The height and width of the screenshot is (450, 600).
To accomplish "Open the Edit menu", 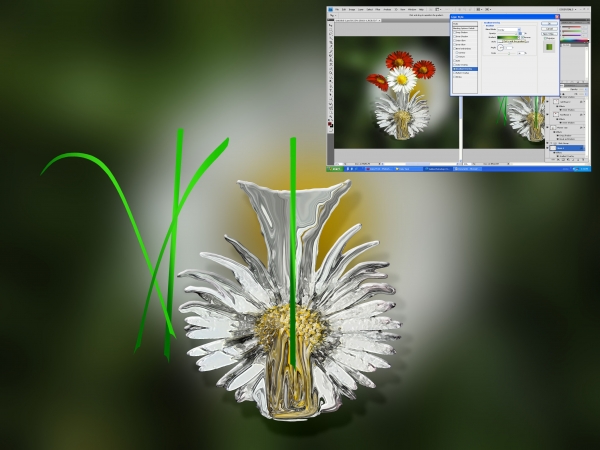I will pos(344,10).
